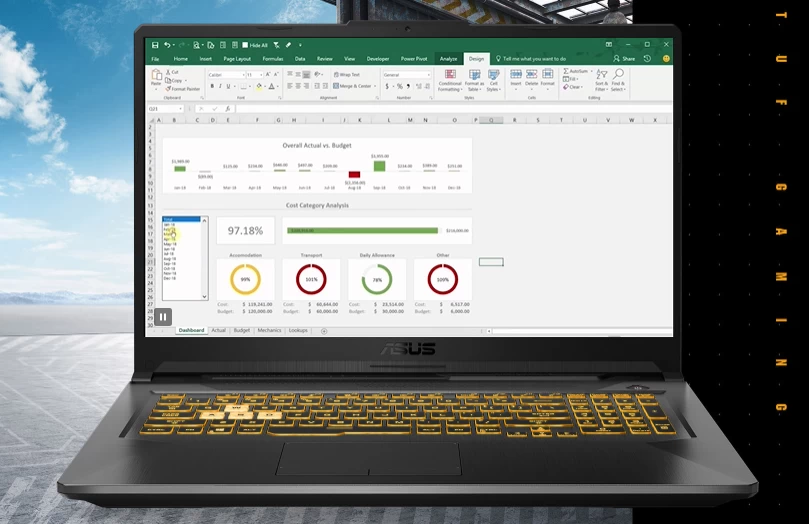Toggle Italic formatting

click(x=220, y=87)
